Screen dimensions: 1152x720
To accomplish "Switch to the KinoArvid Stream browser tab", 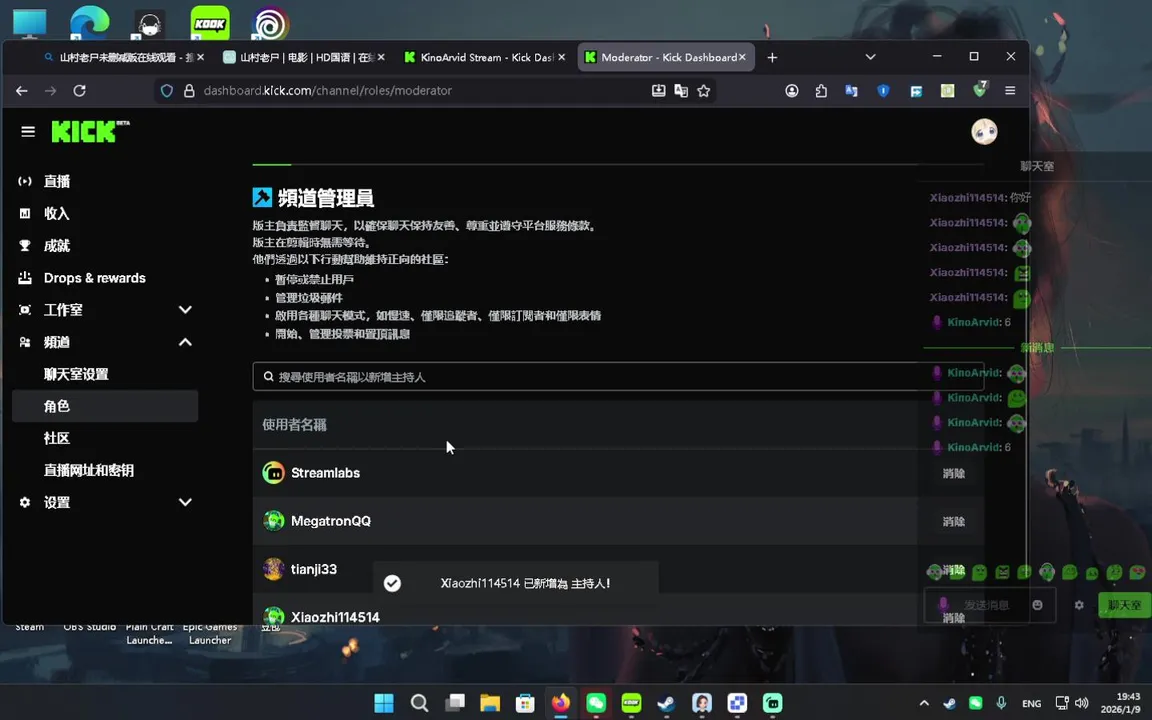I will point(485,57).
